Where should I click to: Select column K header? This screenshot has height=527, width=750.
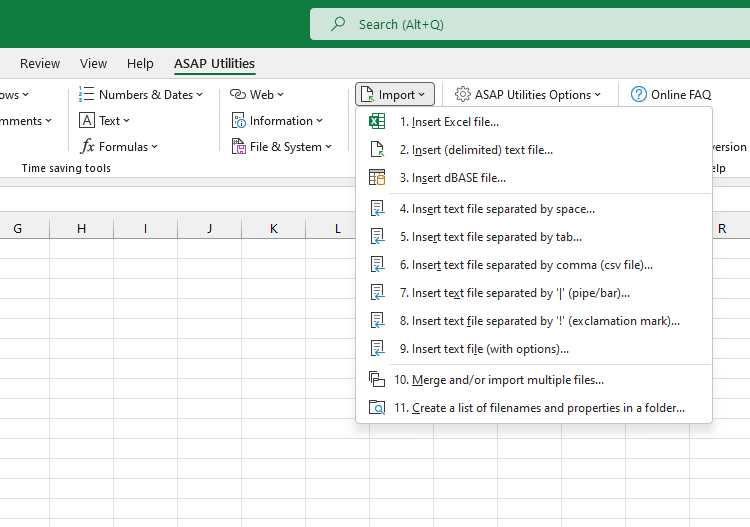click(274, 229)
